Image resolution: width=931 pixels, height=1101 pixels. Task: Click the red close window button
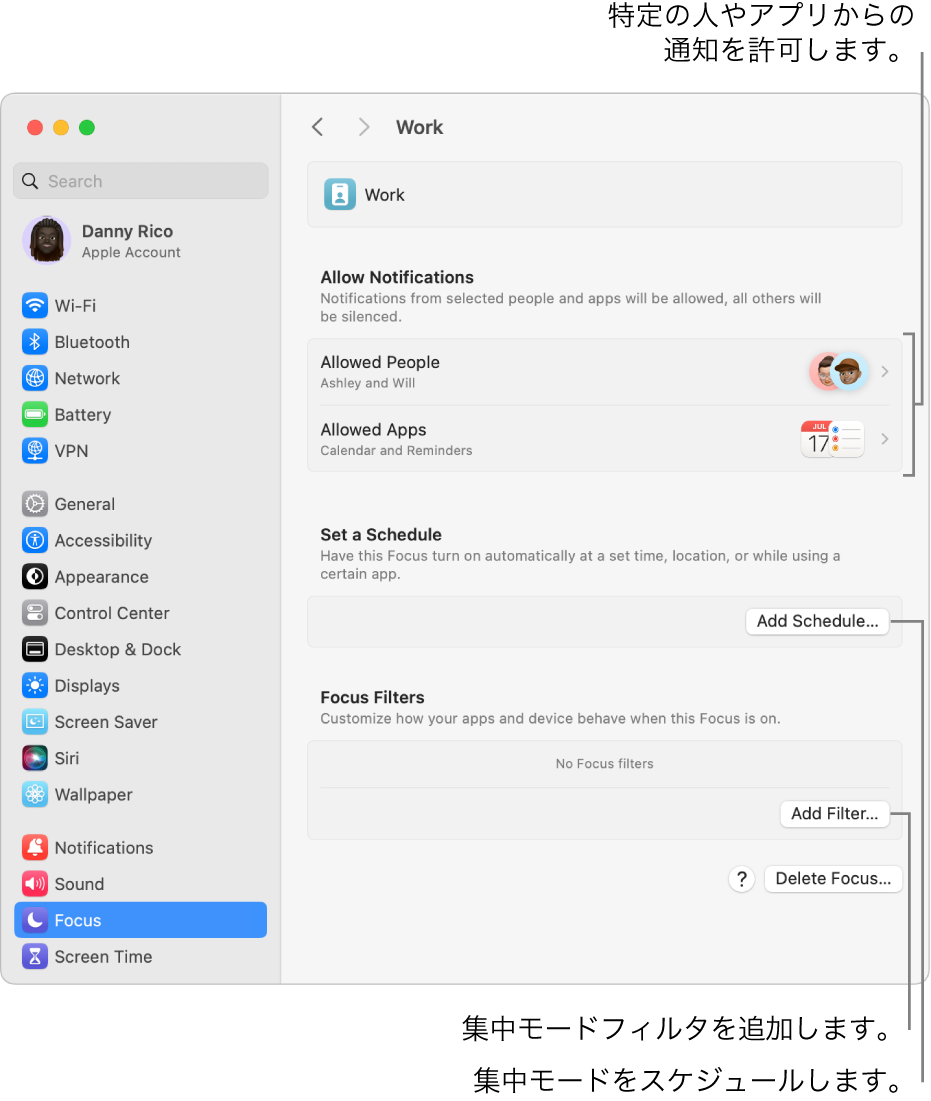[x=35, y=127]
